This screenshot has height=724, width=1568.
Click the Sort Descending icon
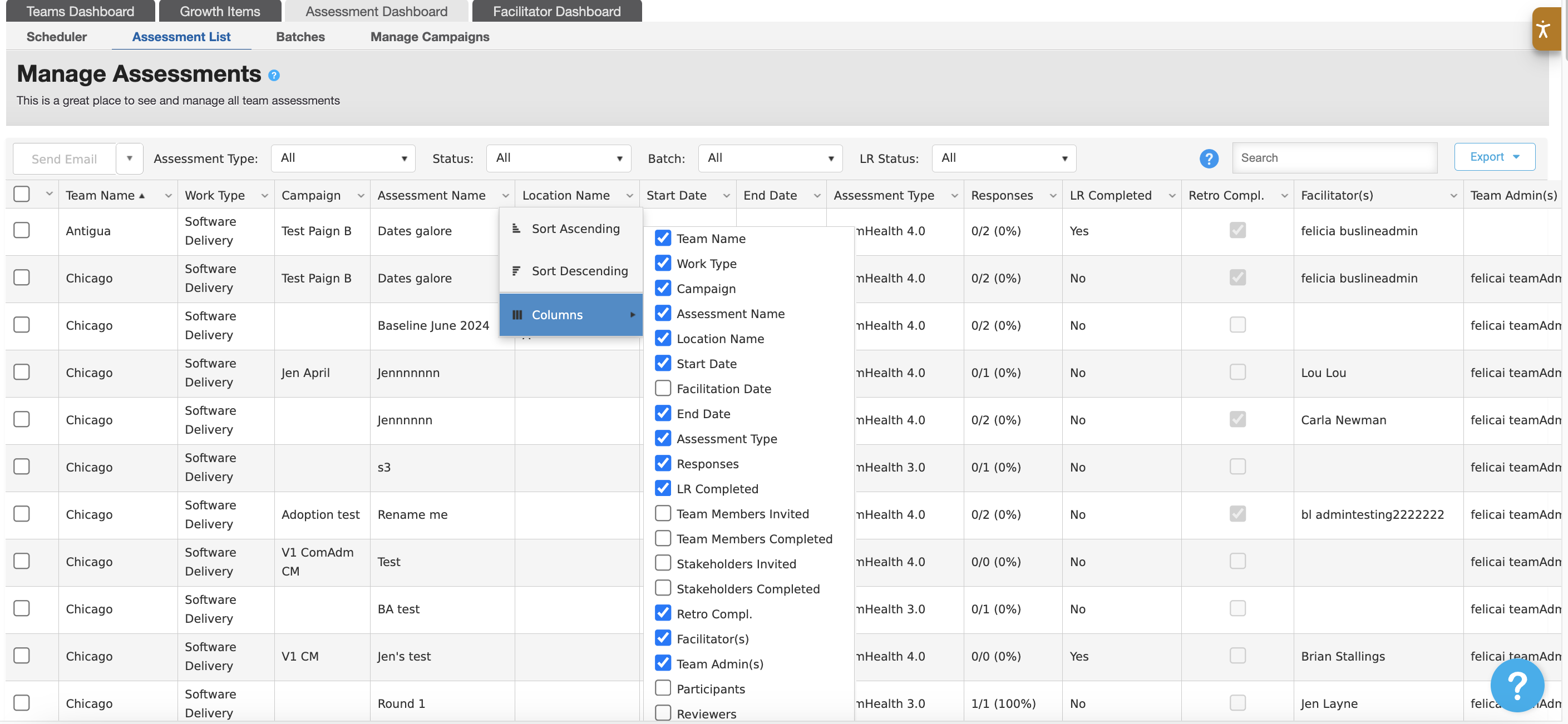[x=516, y=271]
